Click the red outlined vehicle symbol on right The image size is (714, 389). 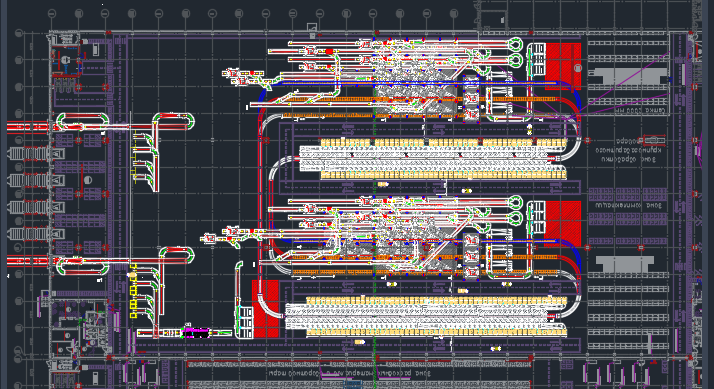pyautogui.click(x=652, y=140)
